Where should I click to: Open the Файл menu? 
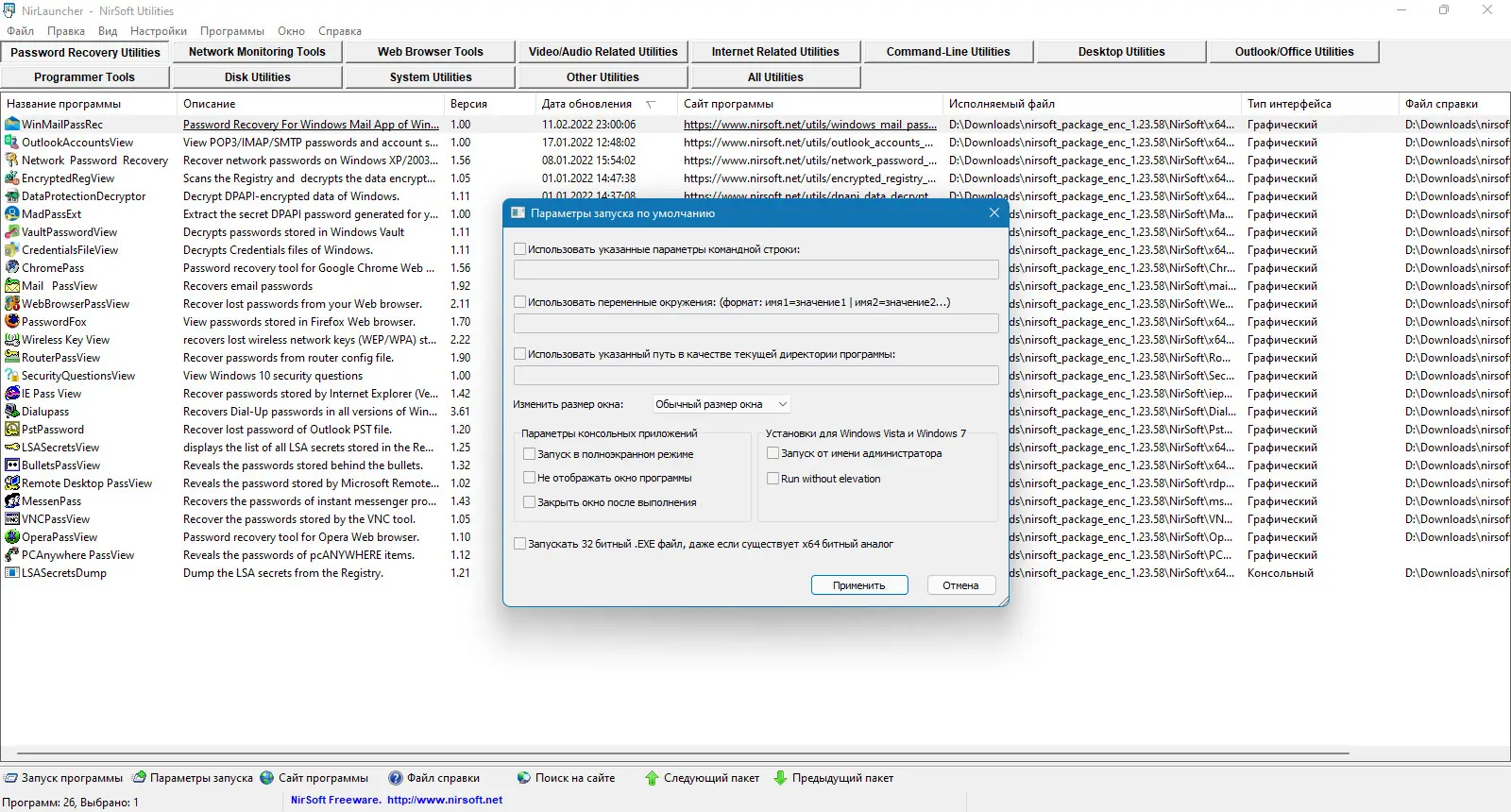click(x=21, y=31)
